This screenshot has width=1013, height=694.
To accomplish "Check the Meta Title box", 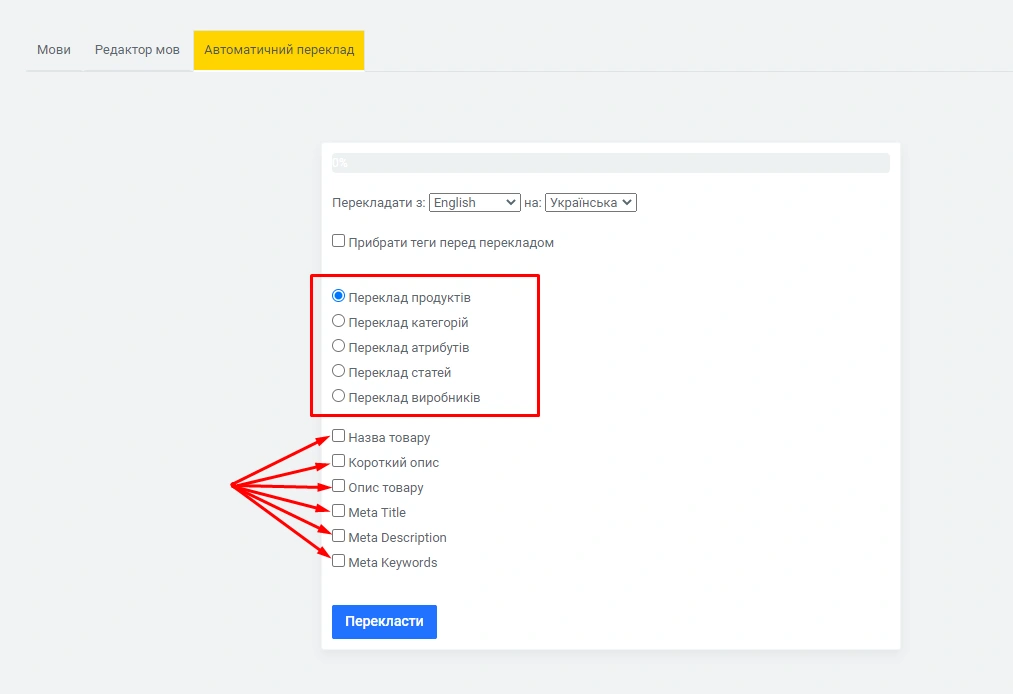I will tap(339, 511).
